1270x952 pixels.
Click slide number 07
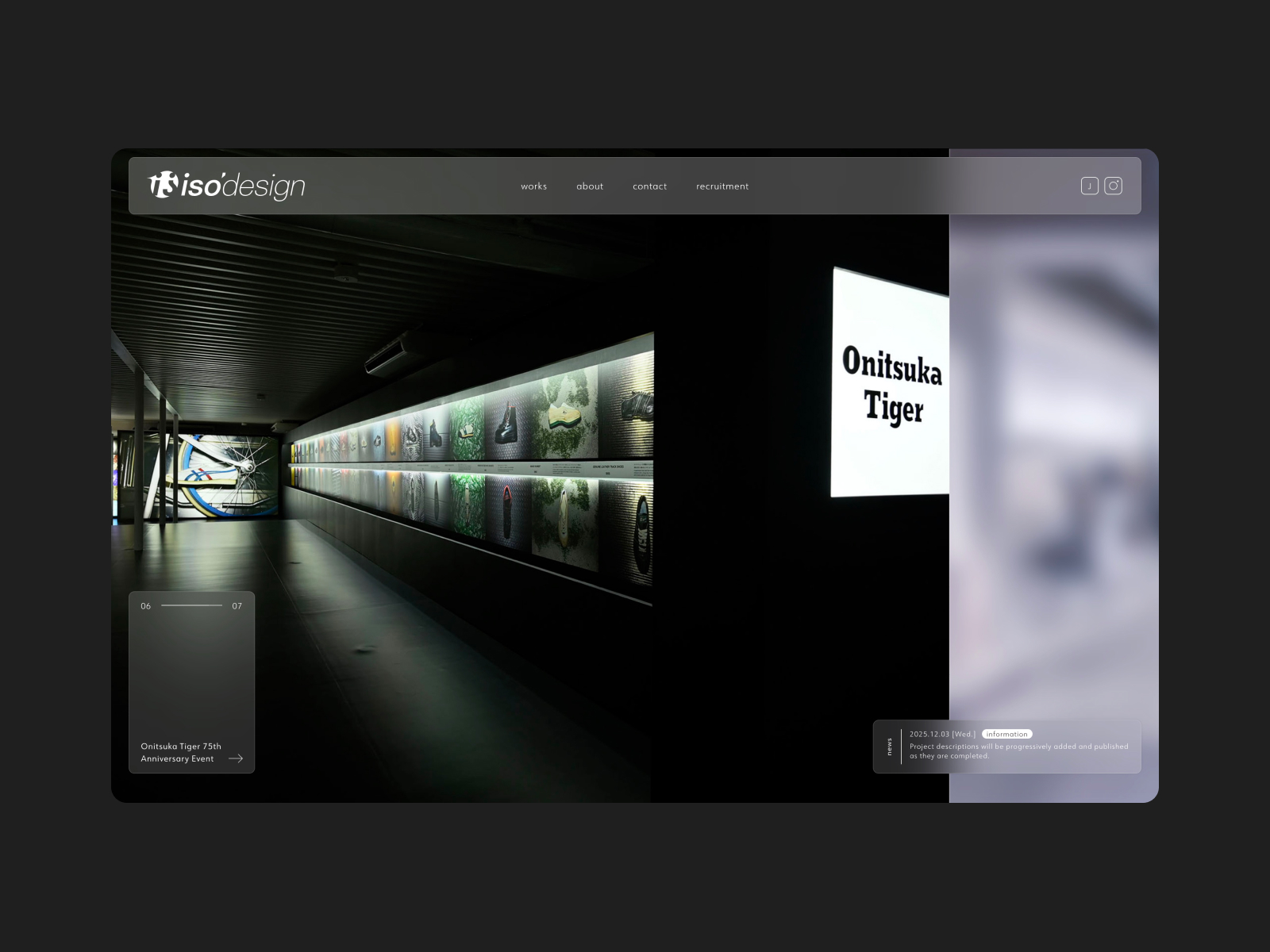(237, 606)
